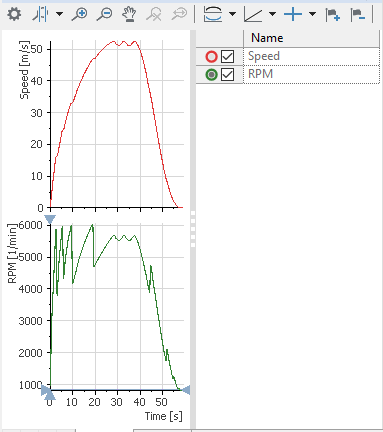Activate the zoom out magnifier

tap(105, 14)
